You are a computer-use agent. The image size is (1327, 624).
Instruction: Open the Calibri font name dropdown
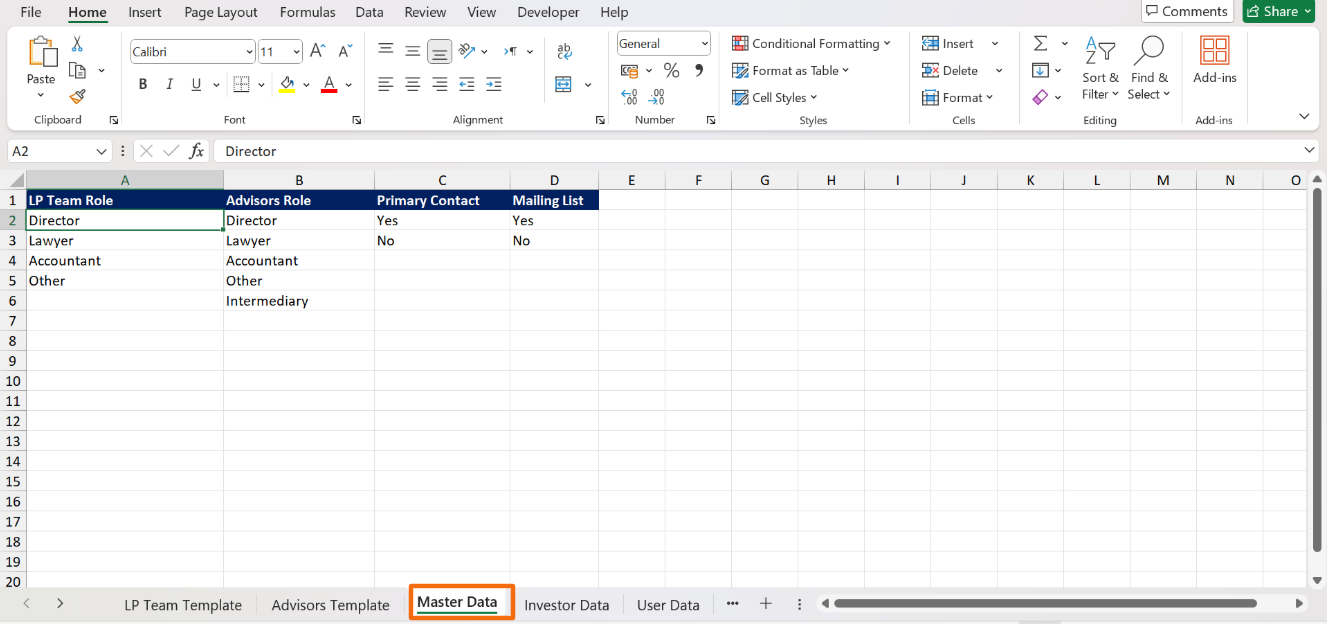pos(249,51)
